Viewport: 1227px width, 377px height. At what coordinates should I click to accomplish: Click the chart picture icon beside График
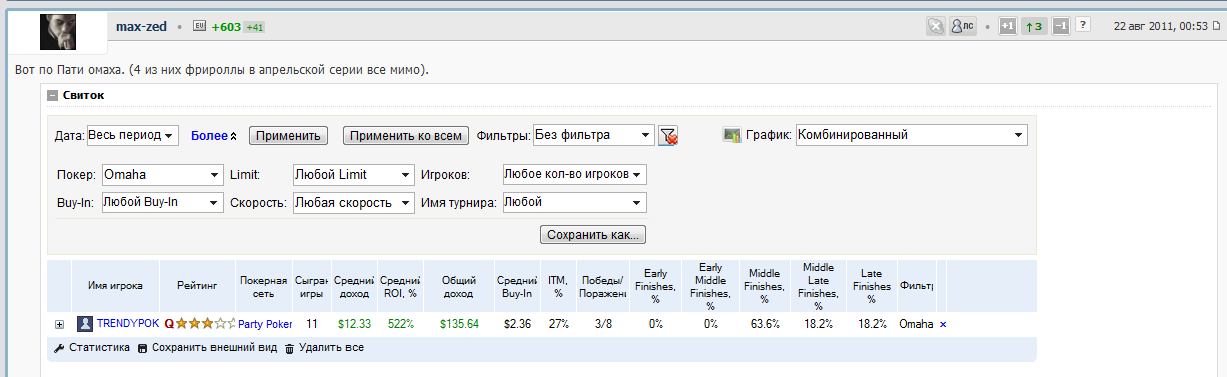pos(731,135)
